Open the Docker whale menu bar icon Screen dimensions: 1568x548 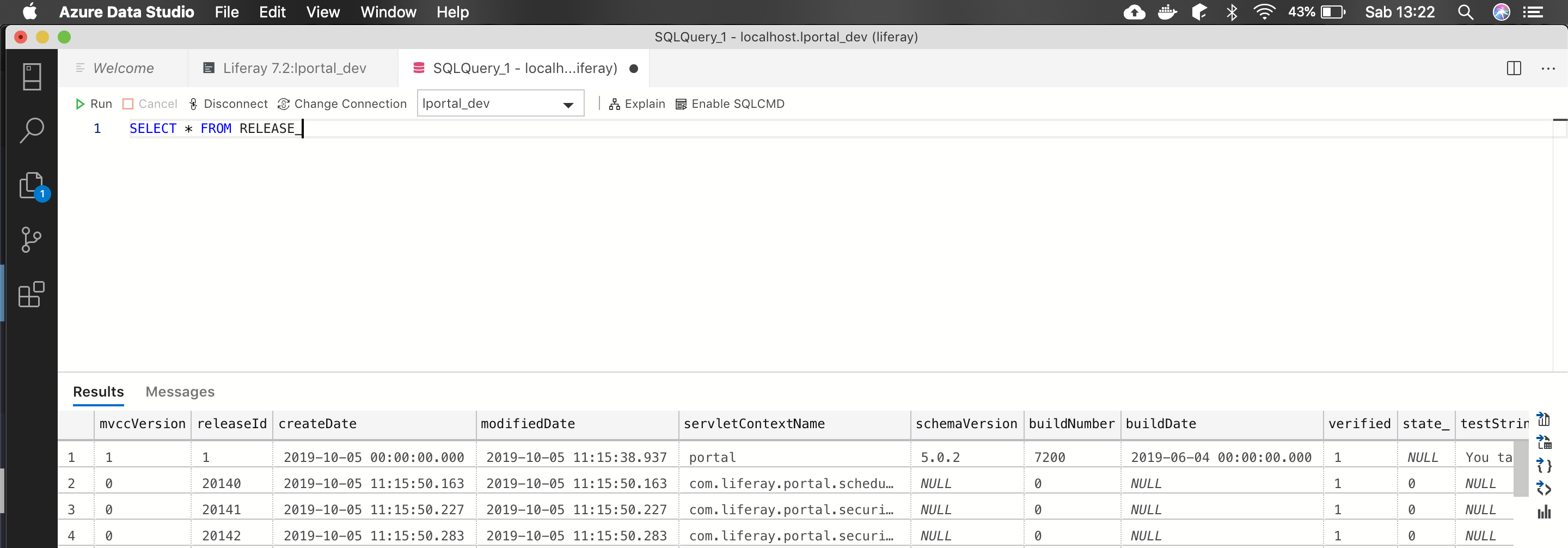click(x=1167, y=12)
